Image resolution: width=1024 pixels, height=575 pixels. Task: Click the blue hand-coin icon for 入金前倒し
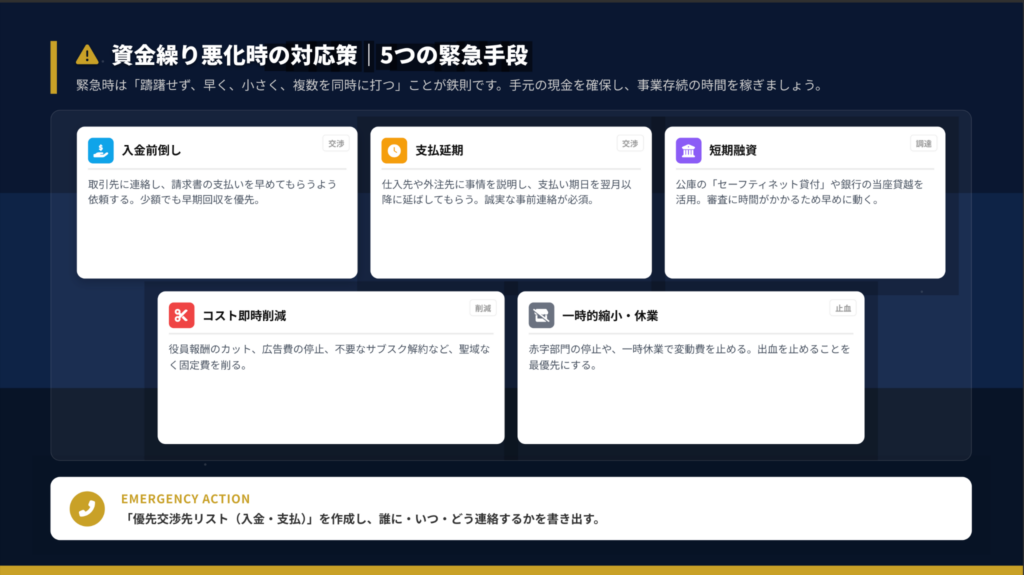[x=100, y=150]
